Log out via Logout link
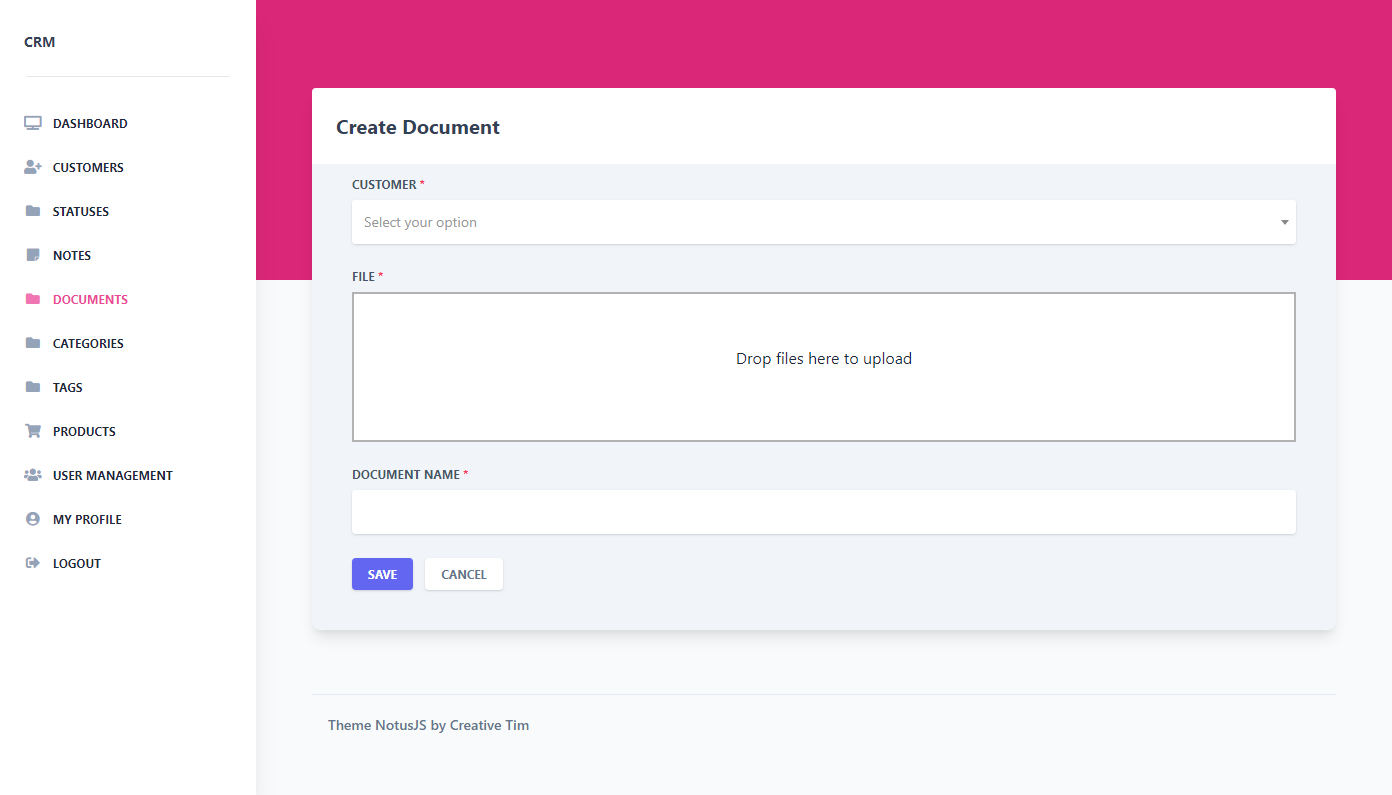The image size is (1392, 795). (77, 564)
